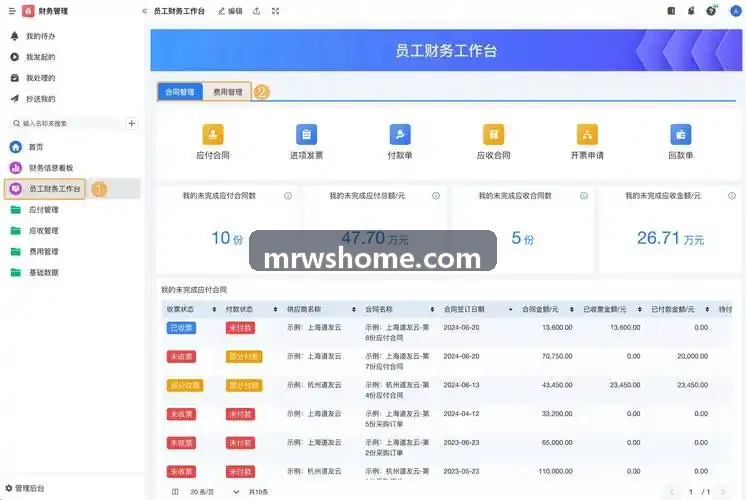Click the plus button beside the search box

tap(132, 123)
